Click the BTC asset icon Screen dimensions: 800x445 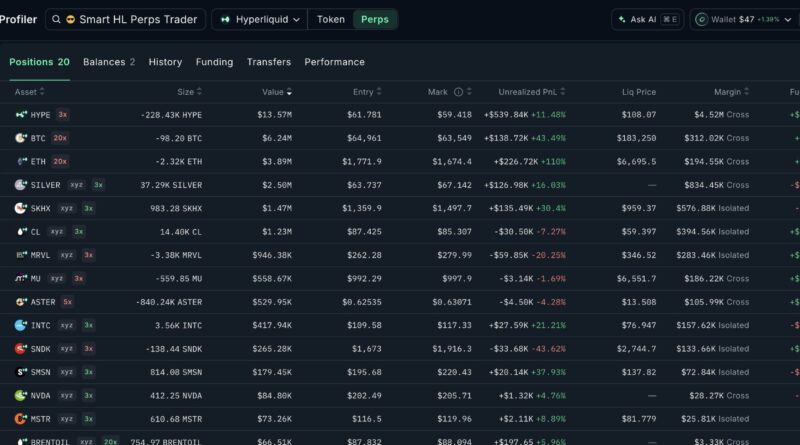click(21, 138)
